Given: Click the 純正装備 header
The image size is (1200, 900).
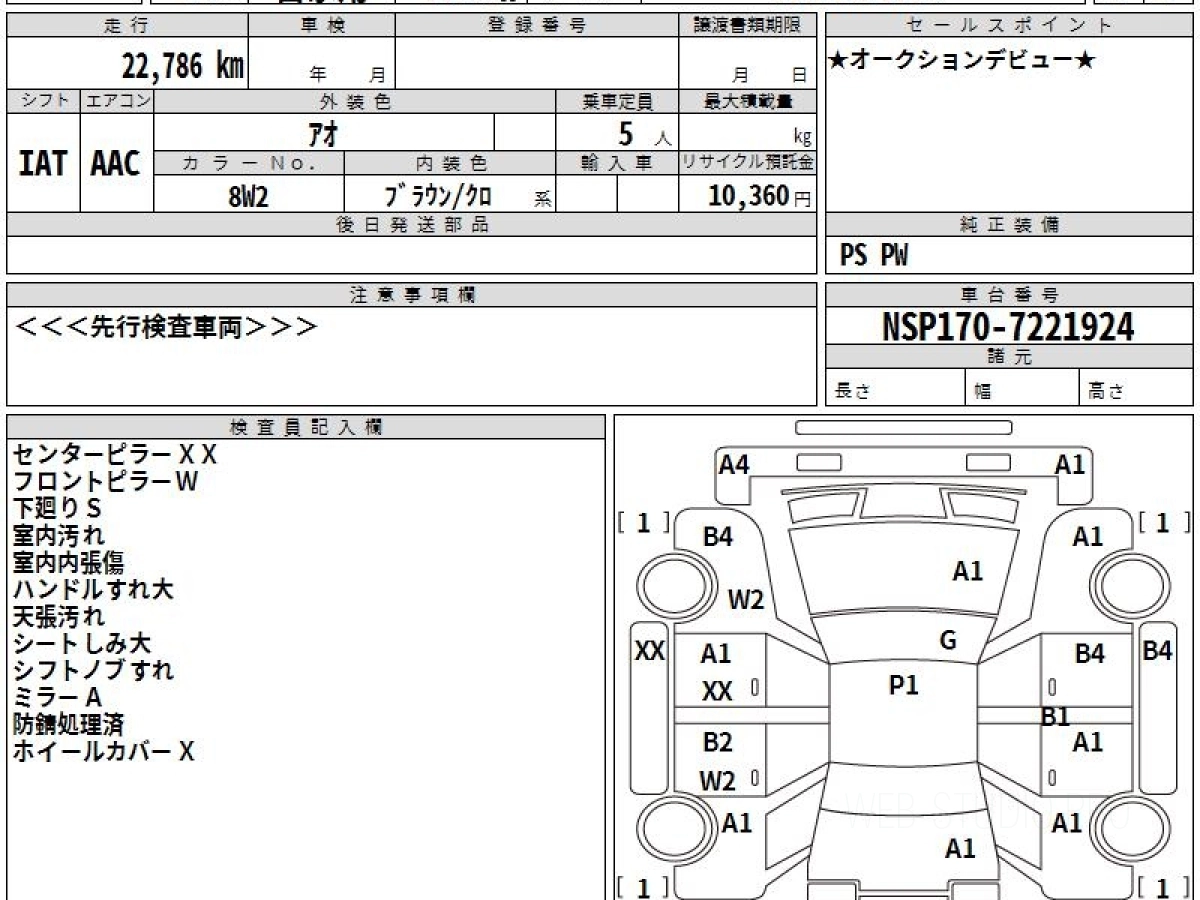Looking at the screenshot, I should tap(1009, 225).
